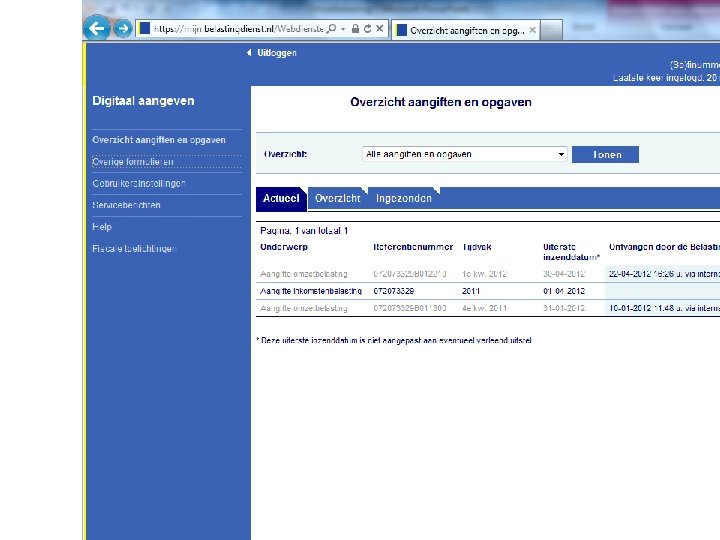Click the address bar URL field
Viewport: 720px width, 540px height.
pyautogui.click(x=239, y=29)
